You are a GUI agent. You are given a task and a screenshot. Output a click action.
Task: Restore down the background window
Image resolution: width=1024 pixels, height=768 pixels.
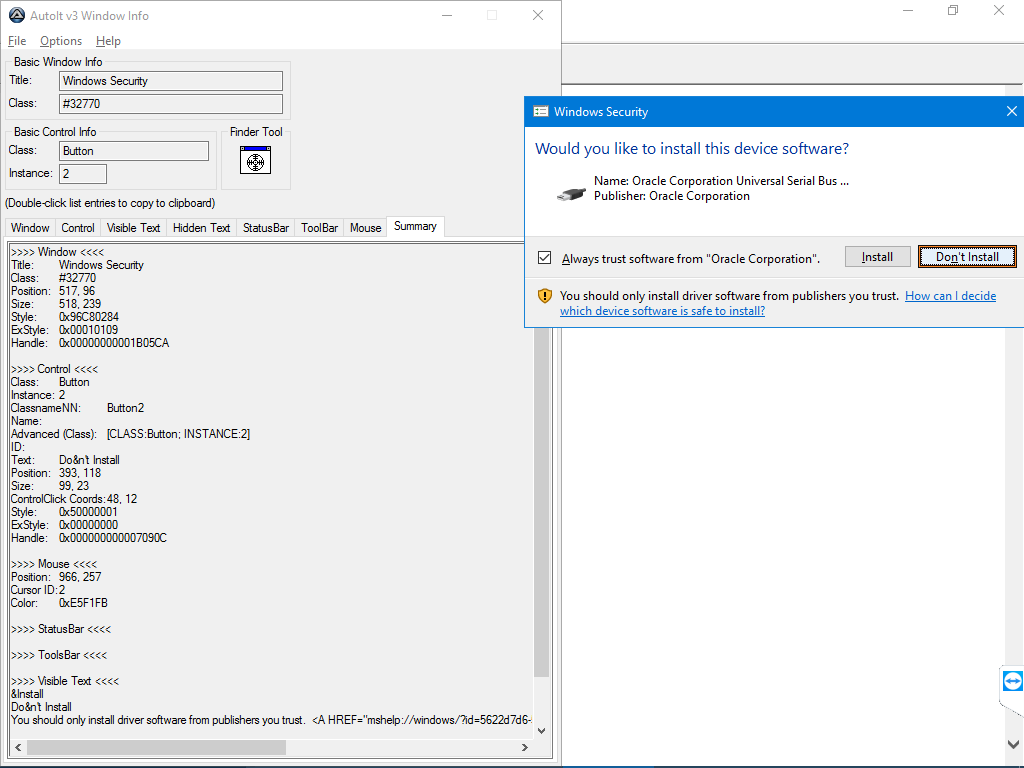[x=953, y=10]
